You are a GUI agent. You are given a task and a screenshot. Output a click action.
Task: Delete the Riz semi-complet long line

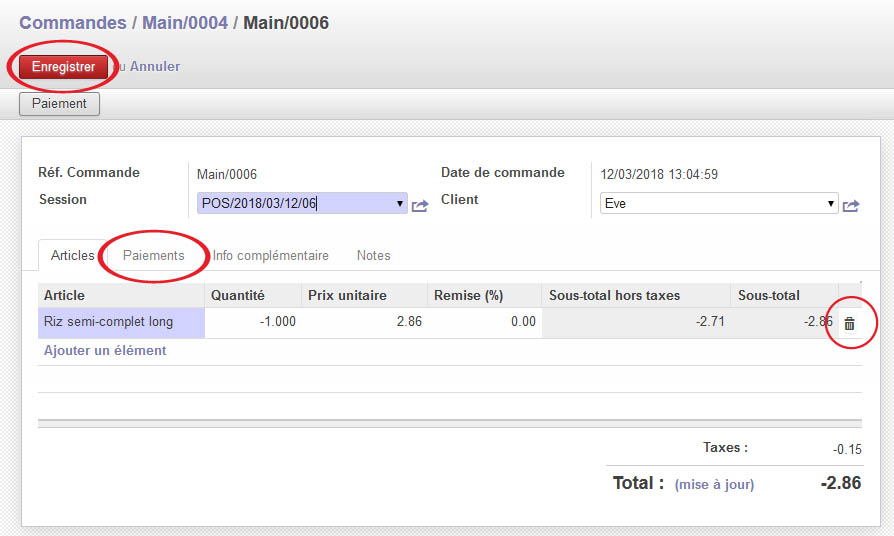849,323
